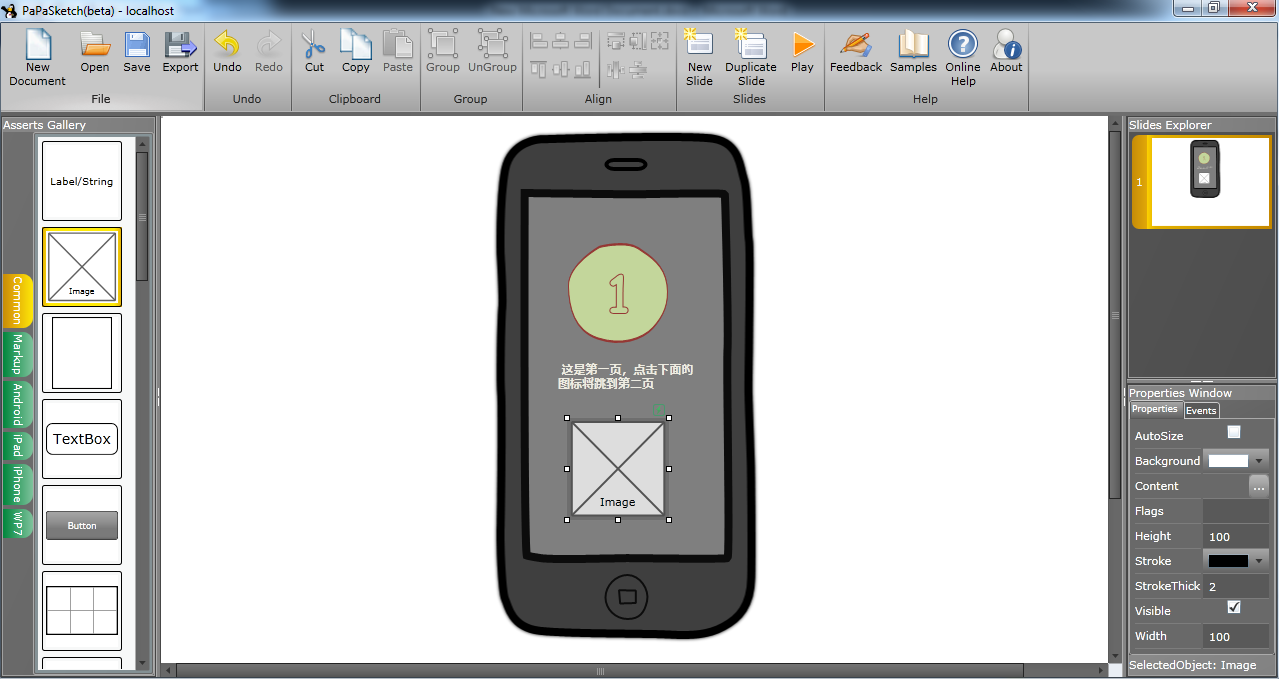Add a New Slide
The width and height of the screenshot is (1279, 679).
pos(699,57)
